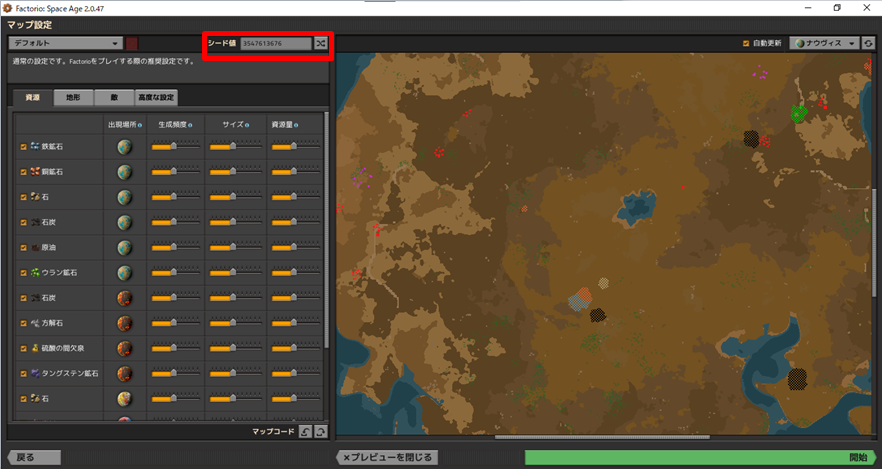Click the planet icon in the 銅鉱石 row
Viewport: 882px width, 469px height.
pyautogui.click(x=124, y=172)
